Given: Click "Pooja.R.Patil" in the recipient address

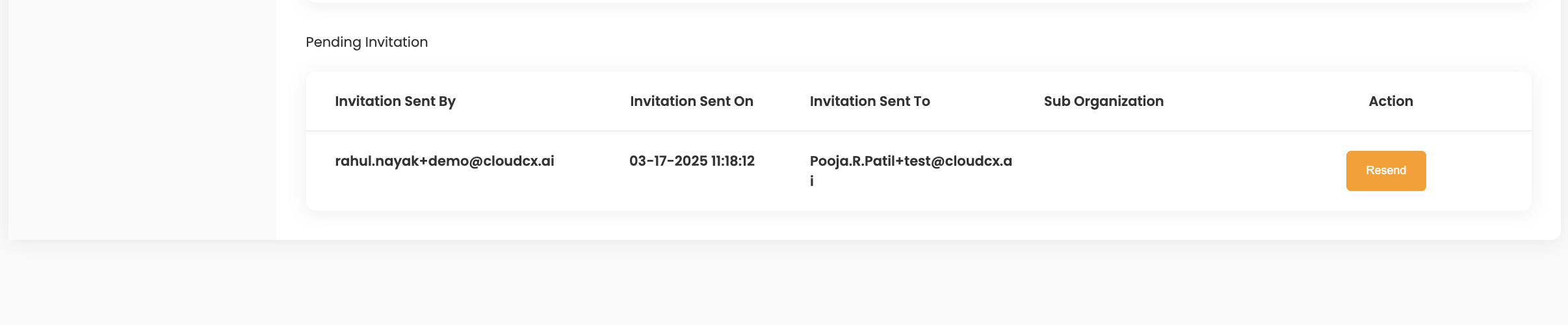Looking at the screenshot, I should pyautogui.click(x=852, y=161).
